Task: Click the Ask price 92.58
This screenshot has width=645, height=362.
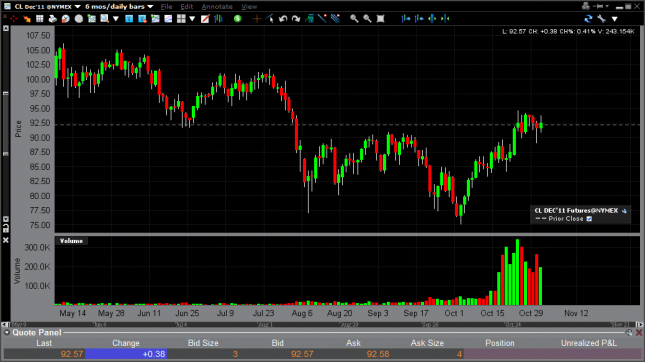Action: tap(378, 354)
